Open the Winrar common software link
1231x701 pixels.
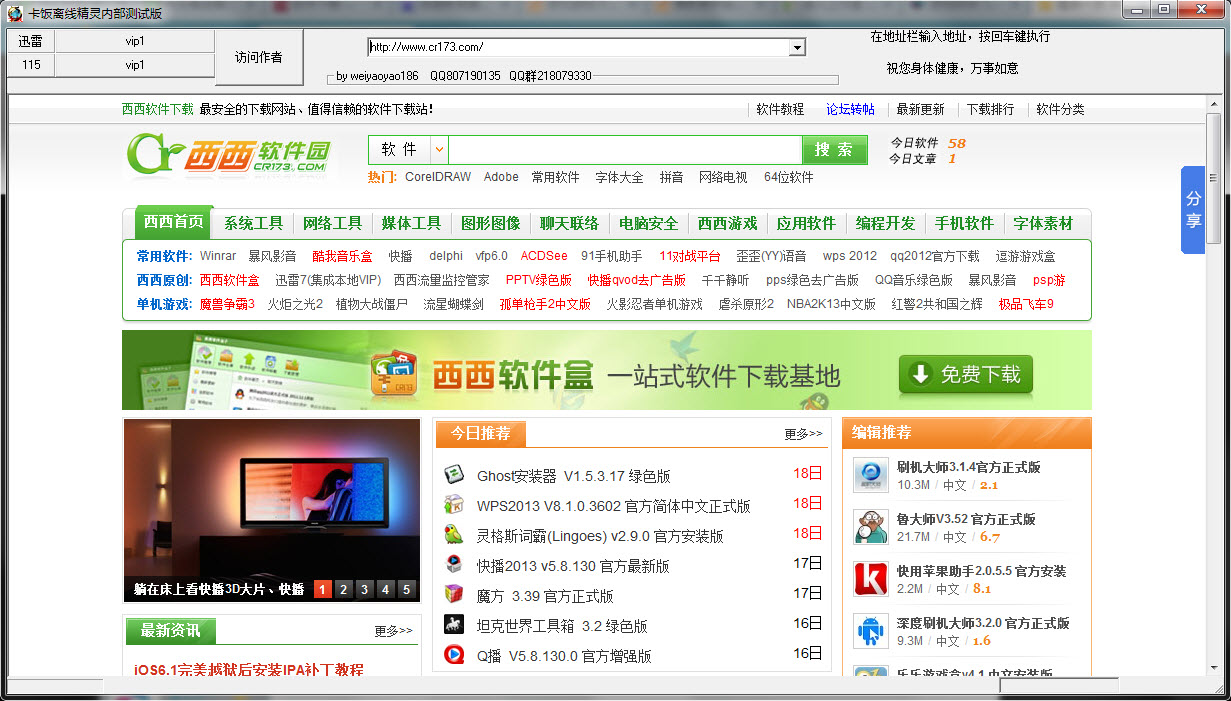[x=218, y=256]
